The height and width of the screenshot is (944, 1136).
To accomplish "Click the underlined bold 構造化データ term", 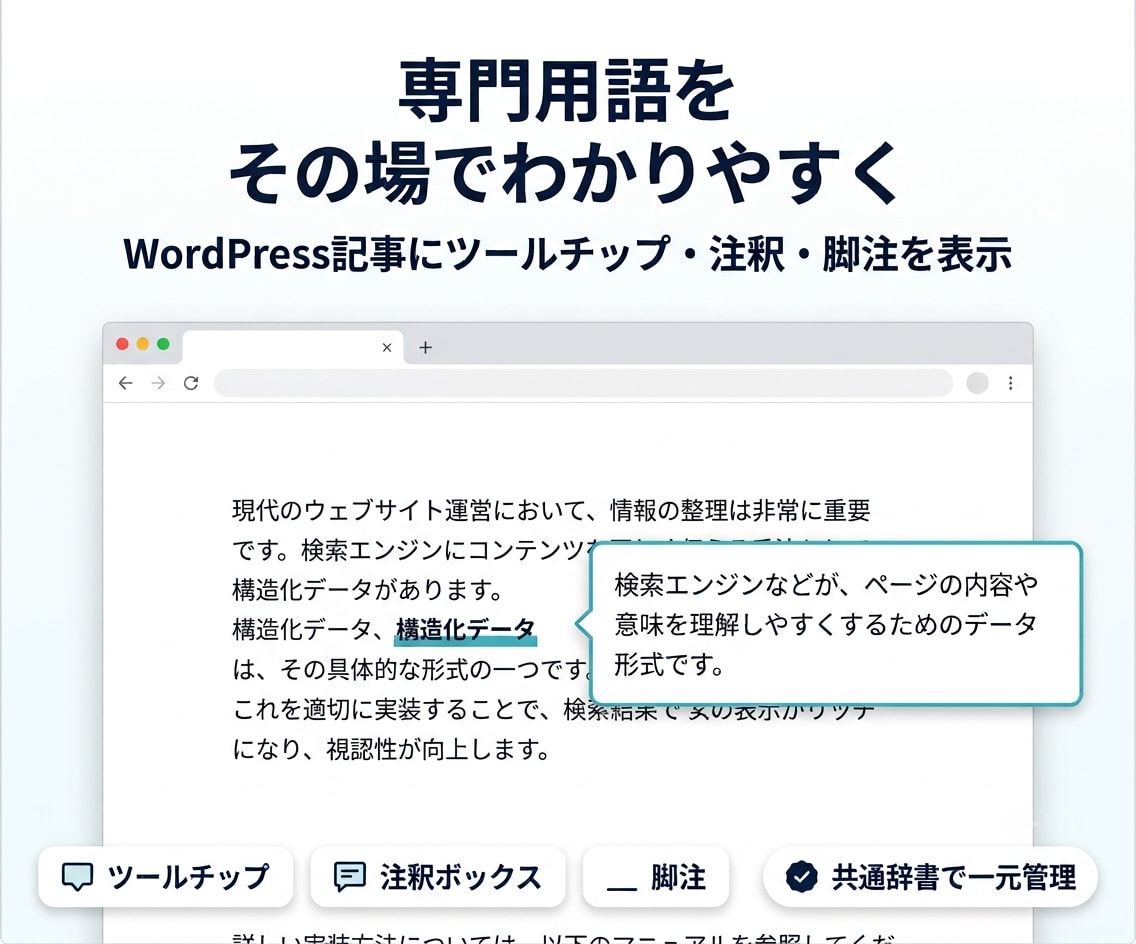I will pyautogui.click(x=465, y=630).
